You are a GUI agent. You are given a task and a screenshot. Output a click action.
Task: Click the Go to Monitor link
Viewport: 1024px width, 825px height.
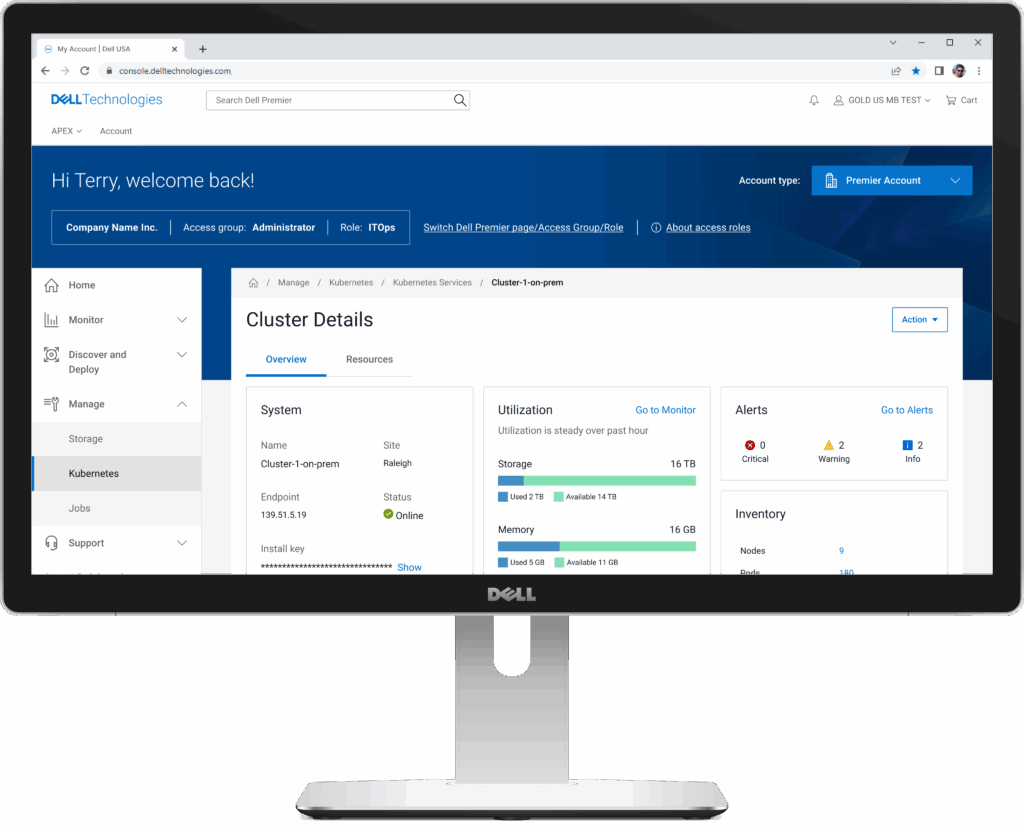pyautogui.click(x=665, y=409)
